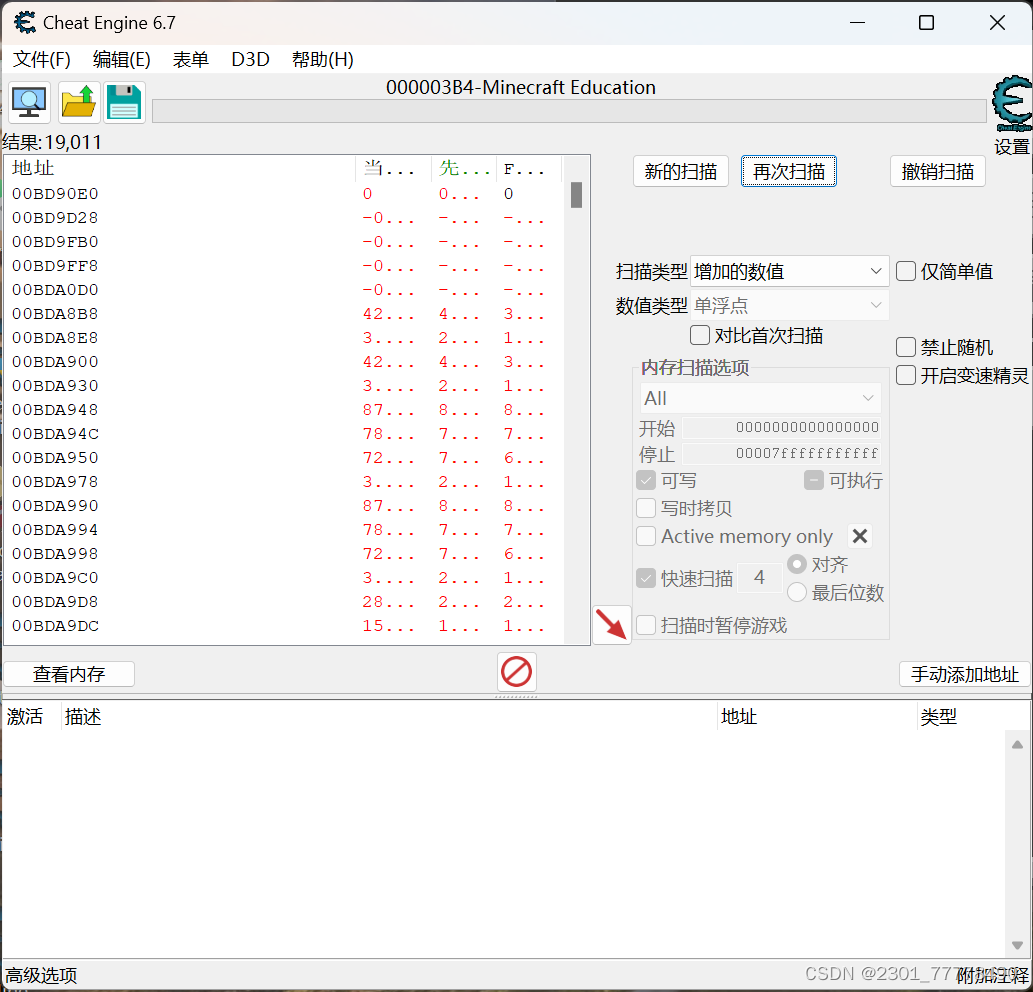
Task: Toggle 扫描时暂停游戏 checkbox
Action: 646,625
